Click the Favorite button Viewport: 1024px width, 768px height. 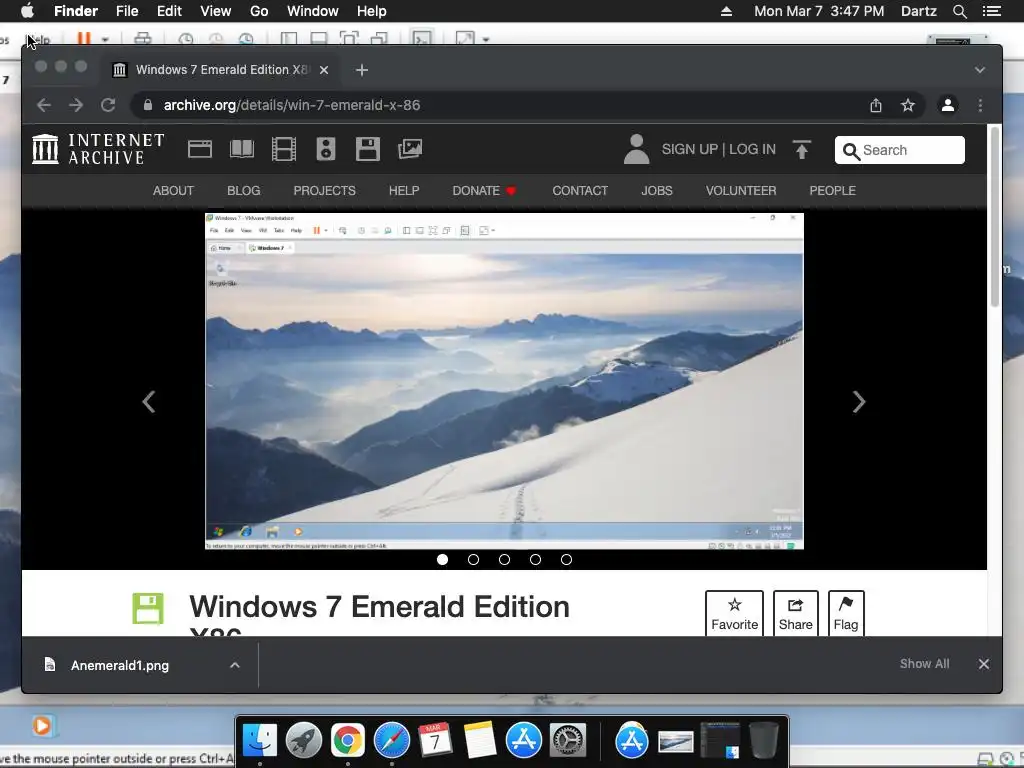pyautogui.click(x=734, y=613)
